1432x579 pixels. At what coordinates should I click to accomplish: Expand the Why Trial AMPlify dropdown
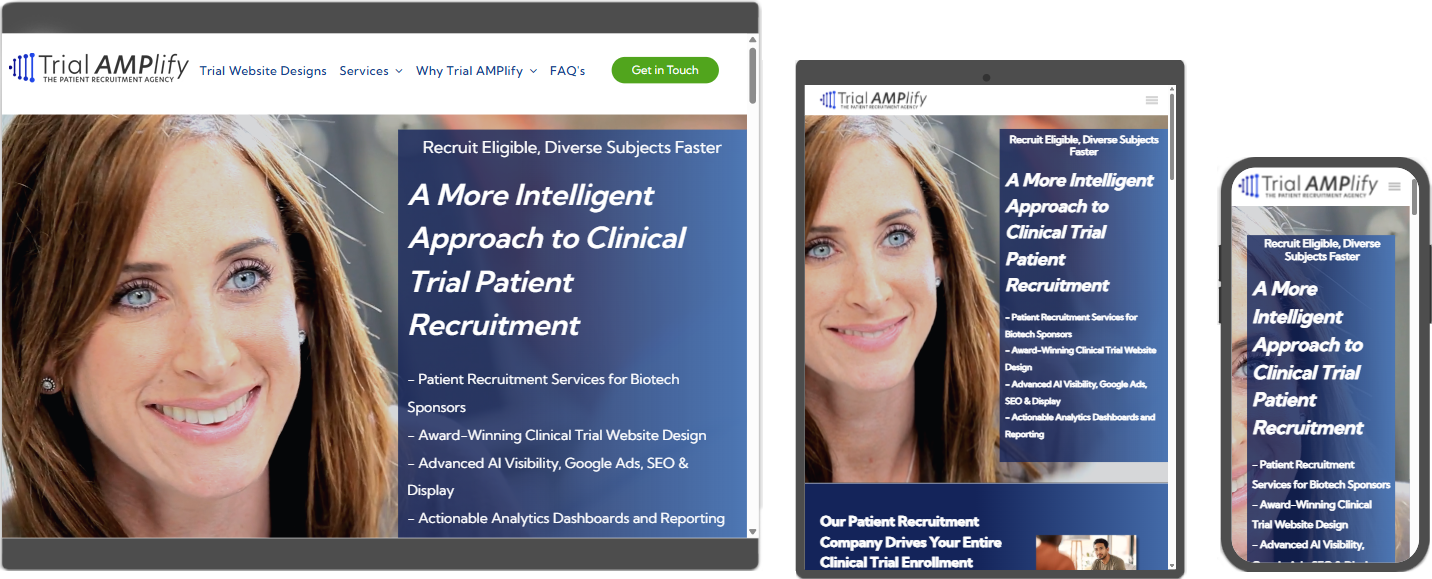477,71
